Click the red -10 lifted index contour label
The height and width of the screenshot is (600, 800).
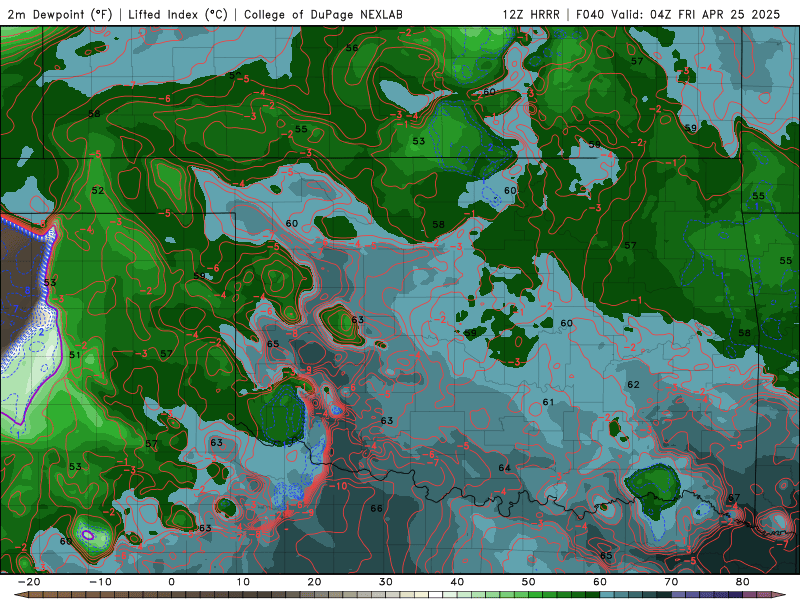tap(338, 486)
